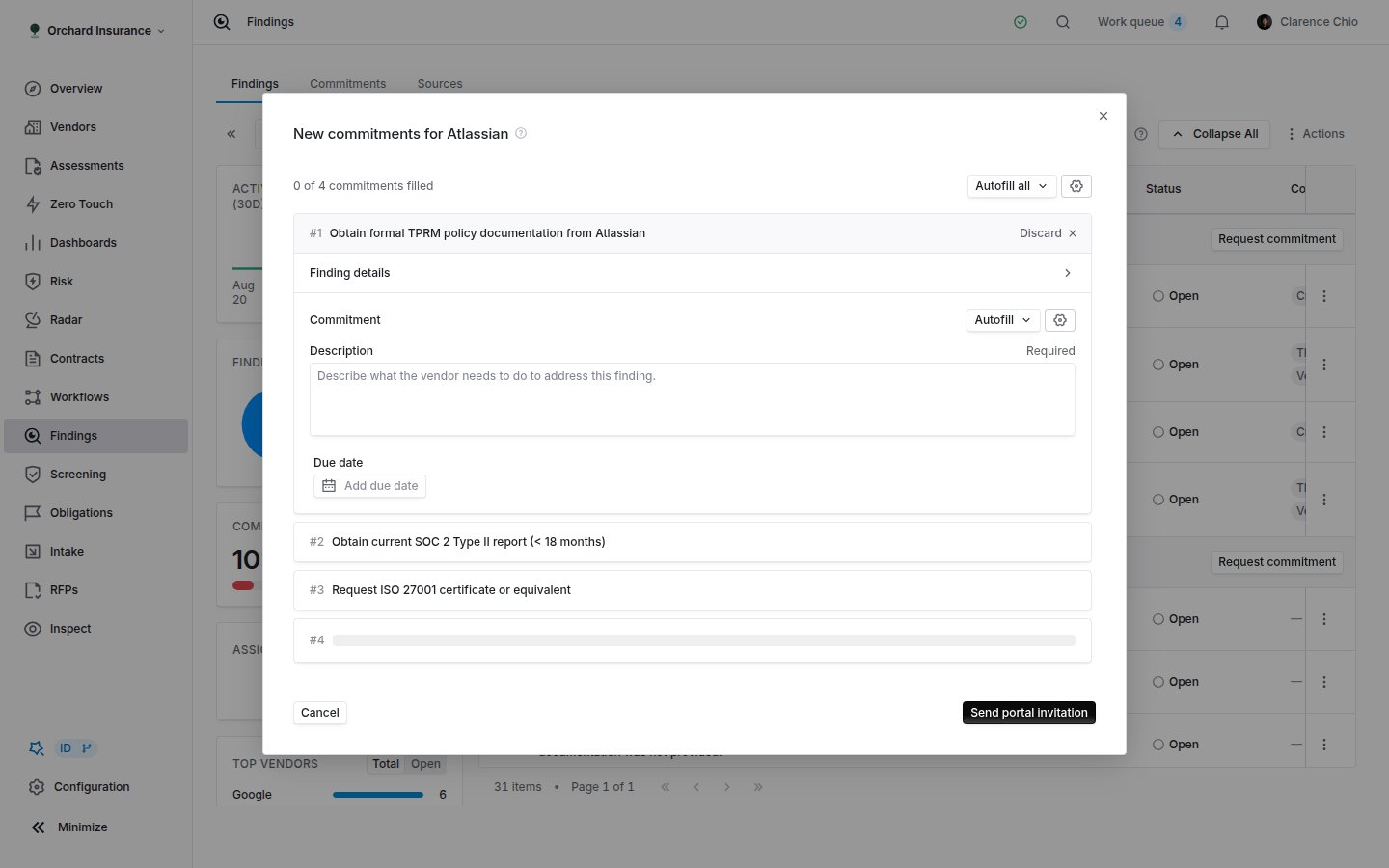Expand commitment #2 SOC 2 Type II report
1389x868 pixels.
693,542
